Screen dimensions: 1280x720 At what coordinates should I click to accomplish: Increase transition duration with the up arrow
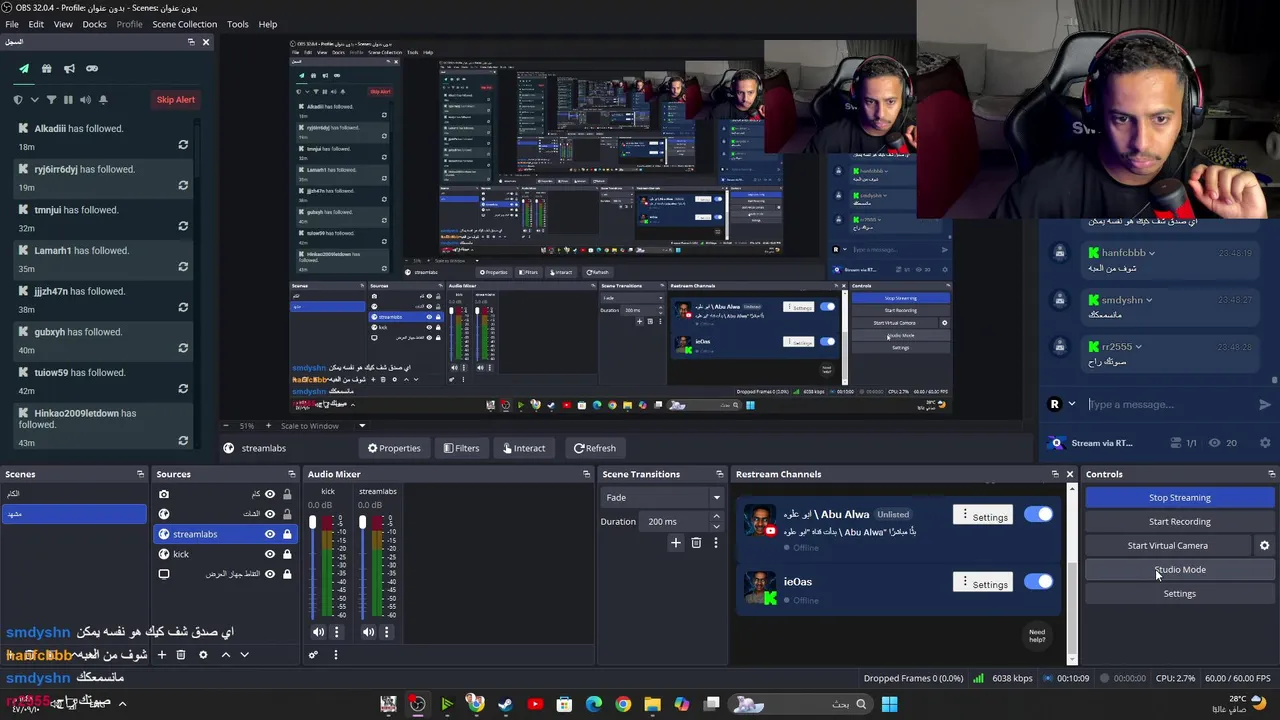716,517
